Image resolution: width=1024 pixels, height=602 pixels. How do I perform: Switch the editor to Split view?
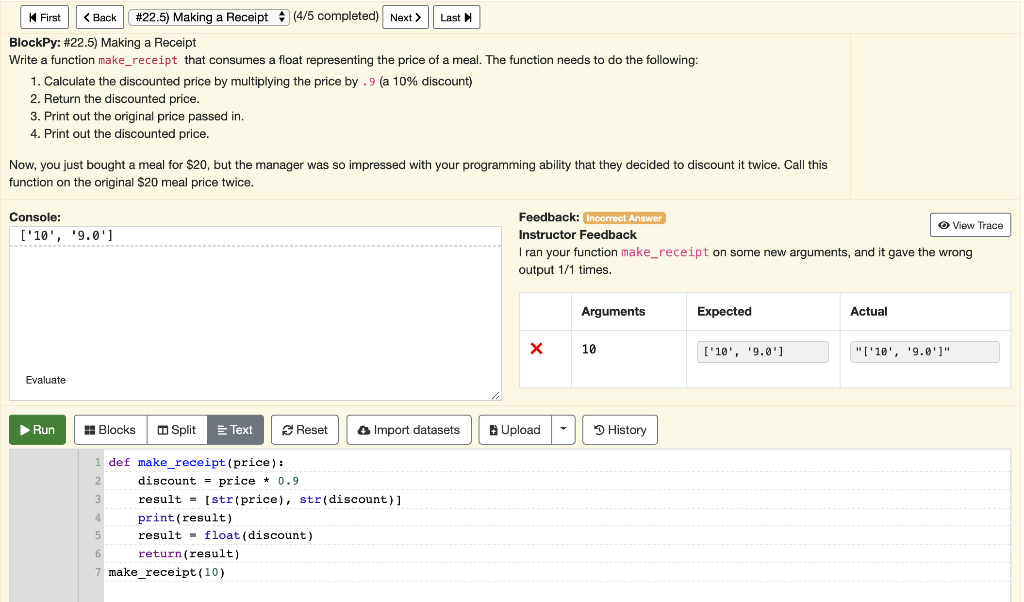[177, 430]
